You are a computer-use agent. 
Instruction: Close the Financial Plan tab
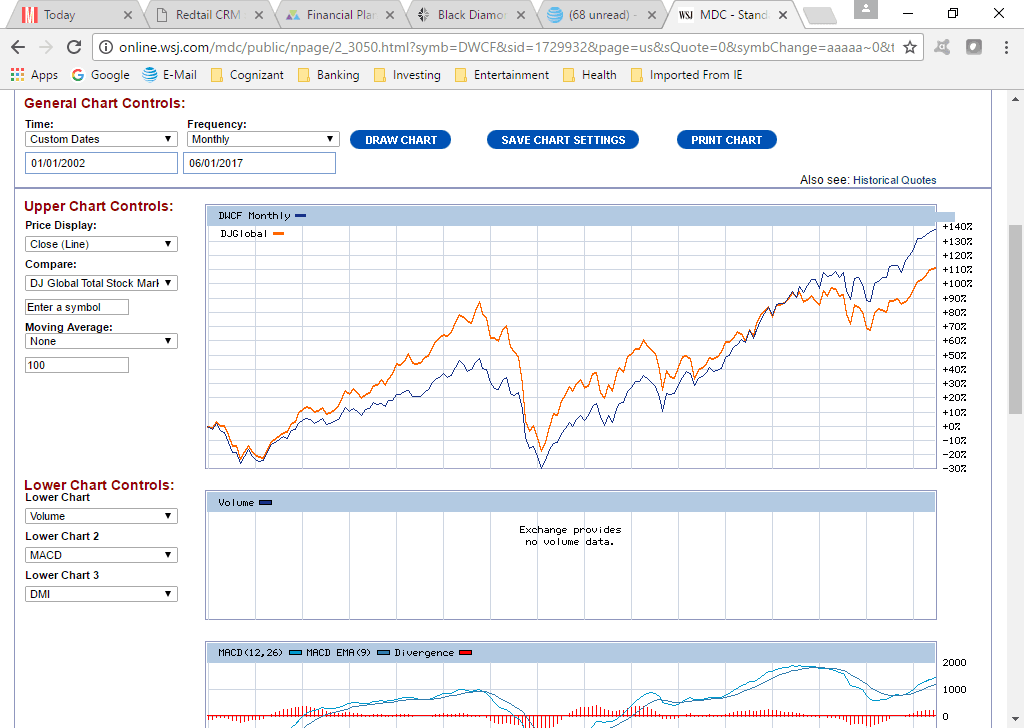(390, 15)
